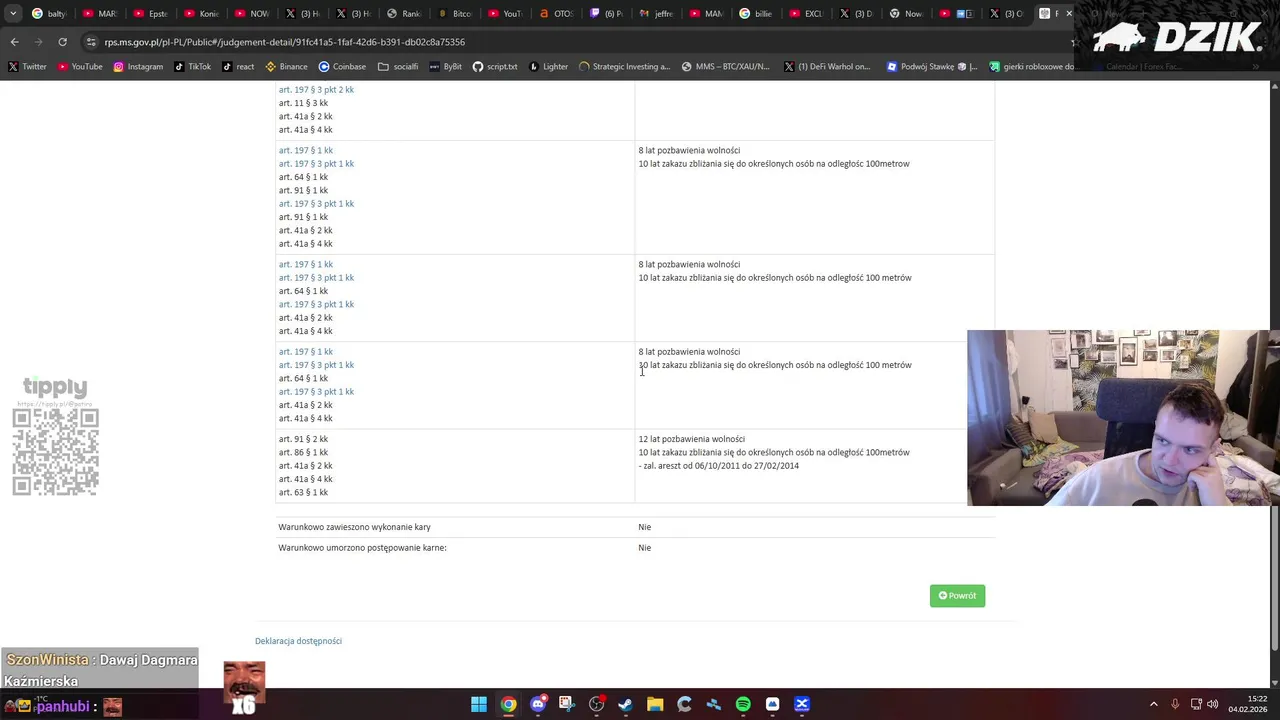Open the volume tray control
Viewport: 1280px width, 720px height.
tap(1212, 704)
